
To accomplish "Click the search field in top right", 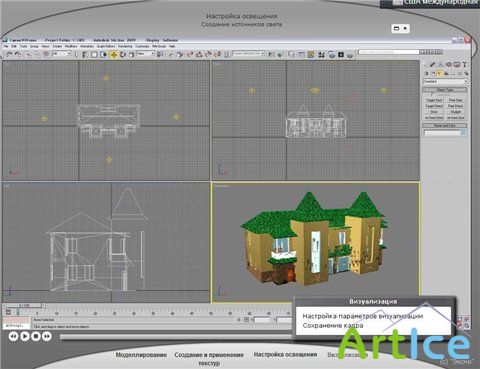I will click(x=389, y=52).
